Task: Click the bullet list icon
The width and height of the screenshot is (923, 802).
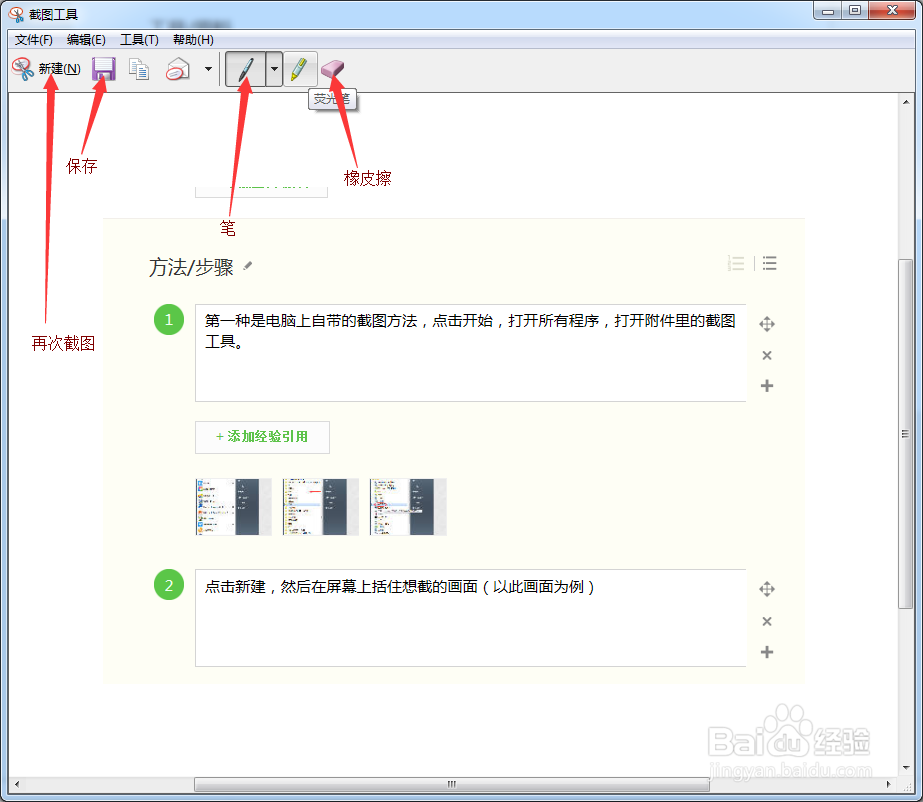Action: 769,263
